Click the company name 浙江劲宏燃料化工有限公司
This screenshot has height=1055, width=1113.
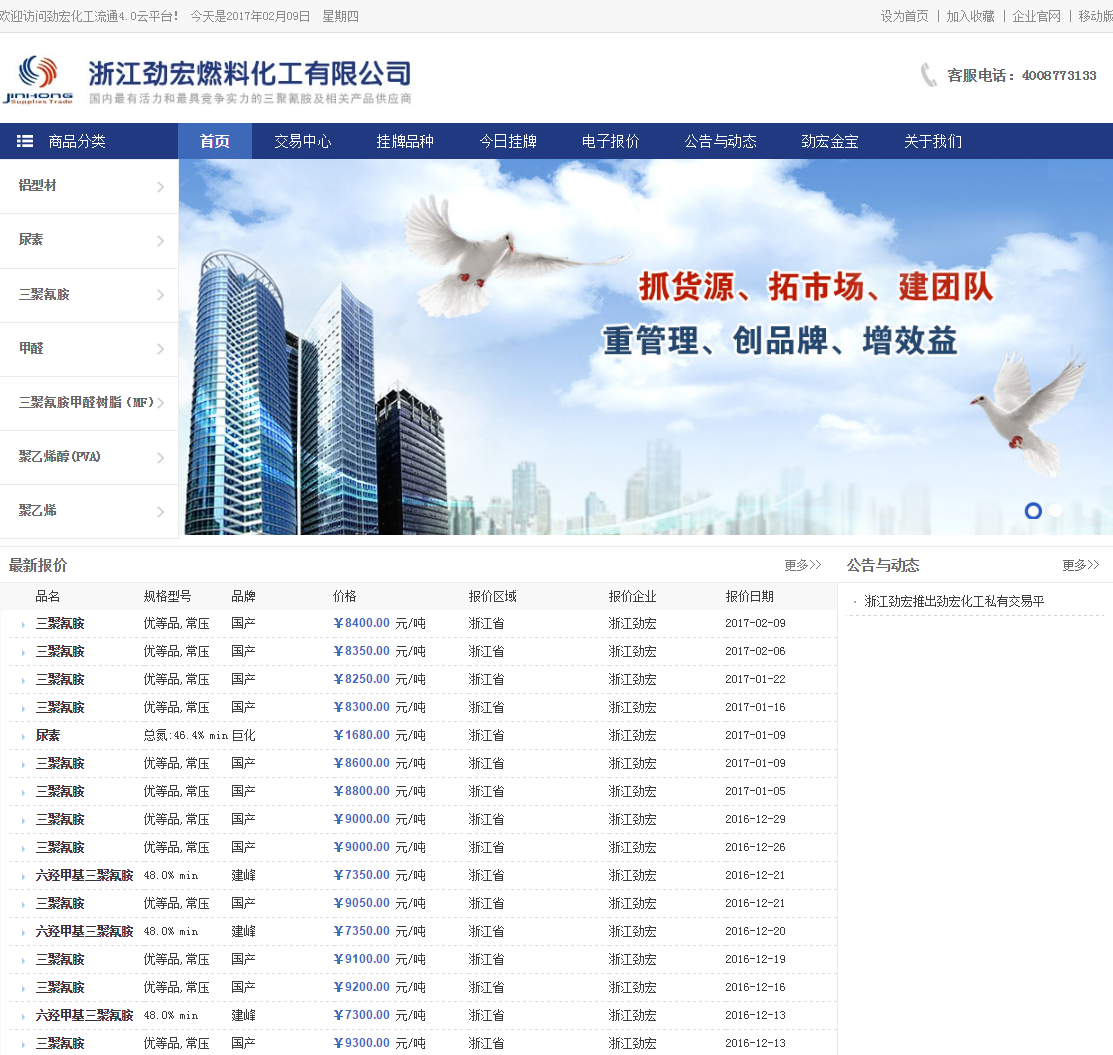pyautogui.click(x=250, y=73)
